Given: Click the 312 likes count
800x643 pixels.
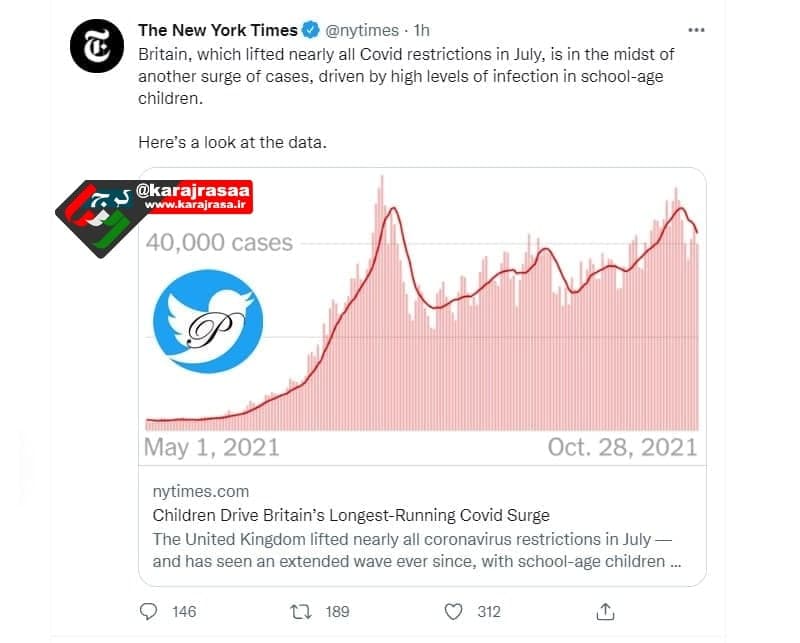Looking at the screenshot, I should (489, 611).
